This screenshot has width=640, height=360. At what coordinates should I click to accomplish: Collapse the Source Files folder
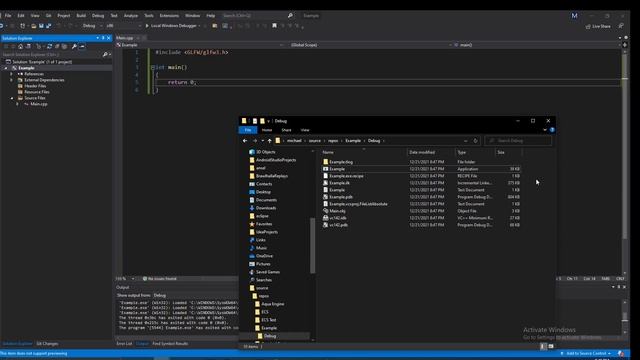pos(11,98)
